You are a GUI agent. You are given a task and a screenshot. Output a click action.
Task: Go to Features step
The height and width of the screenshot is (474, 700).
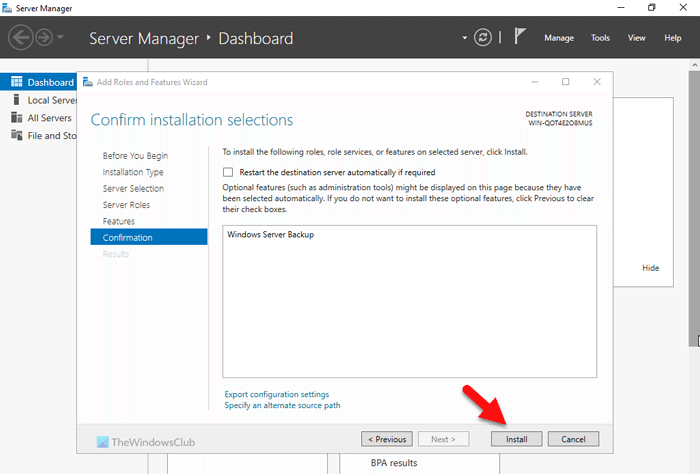(x=118, y=221)
